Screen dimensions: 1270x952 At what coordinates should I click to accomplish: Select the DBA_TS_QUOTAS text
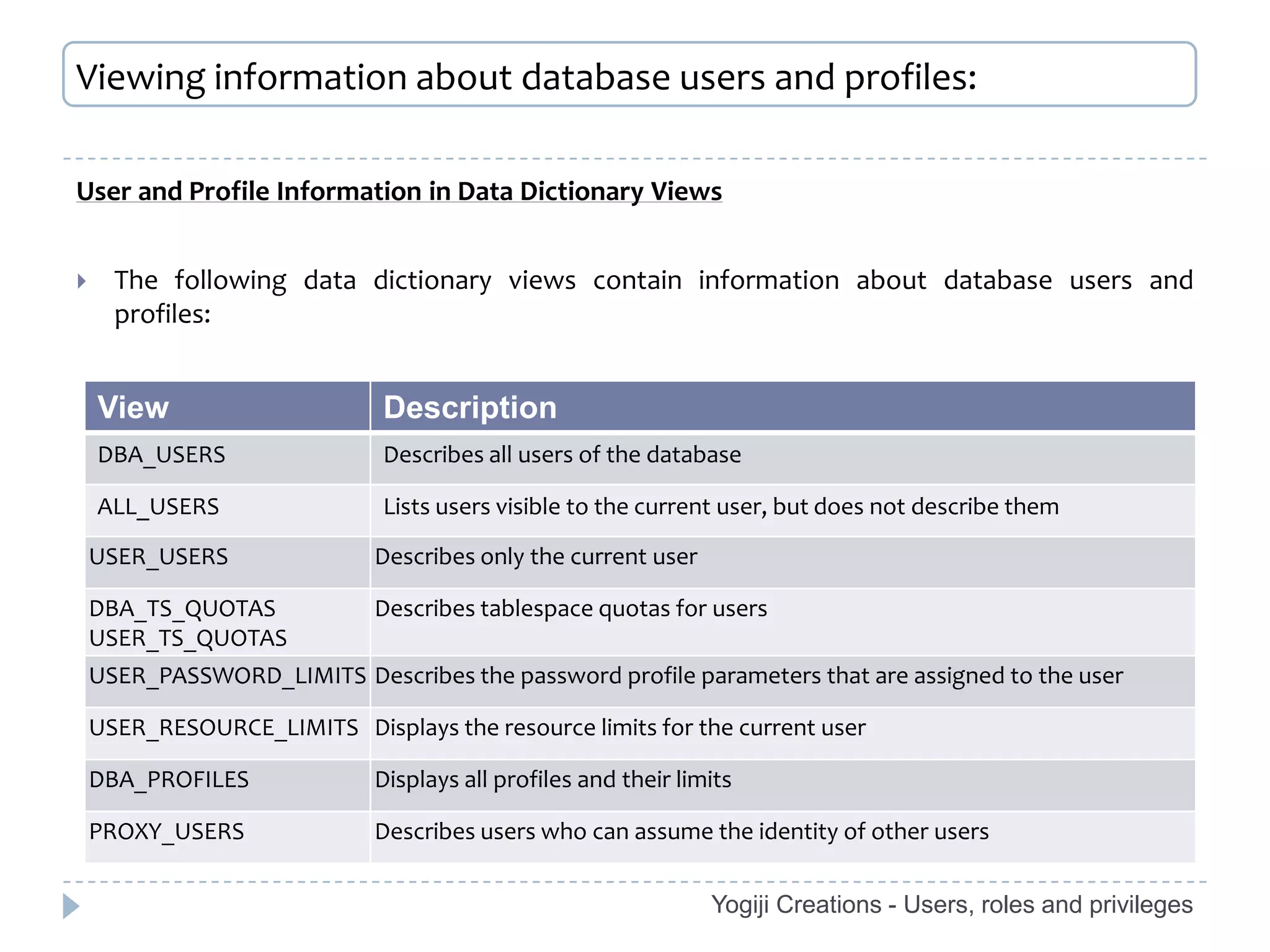click(182, 609)
